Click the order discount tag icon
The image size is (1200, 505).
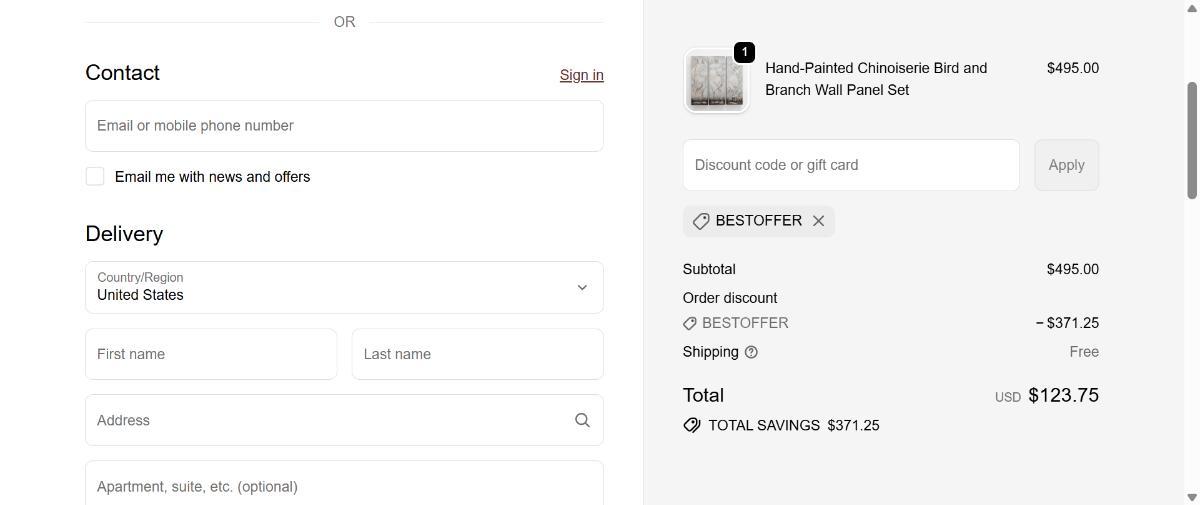pos(690,323)
